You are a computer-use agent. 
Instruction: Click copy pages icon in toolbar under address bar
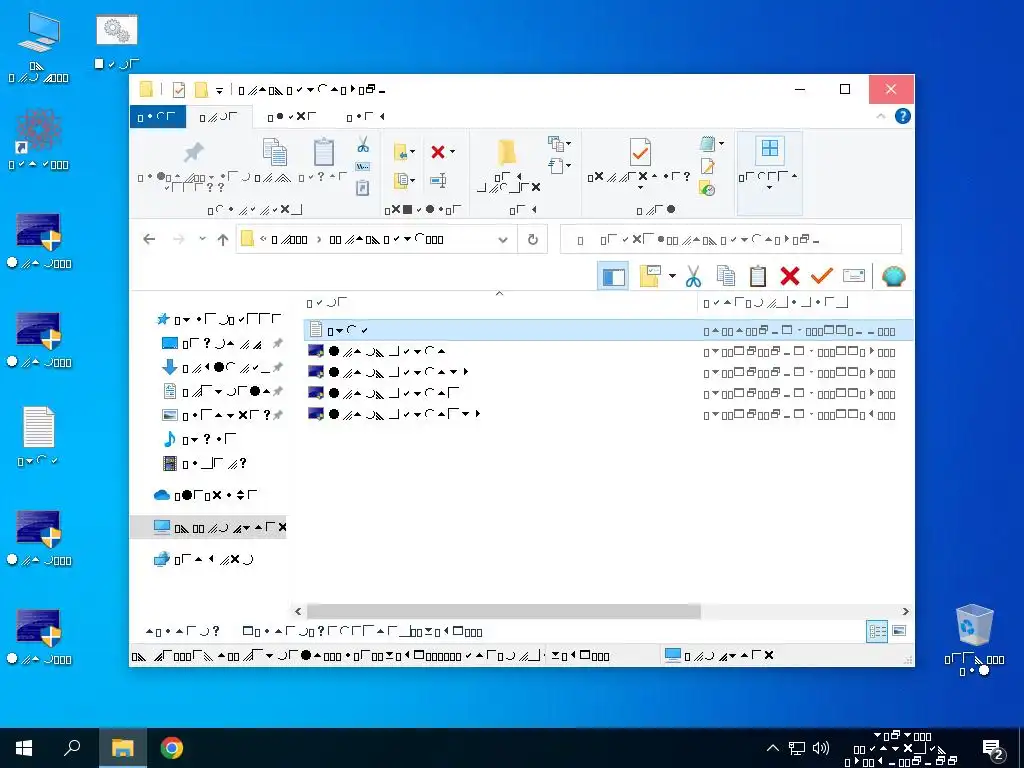tap(726, 276)
